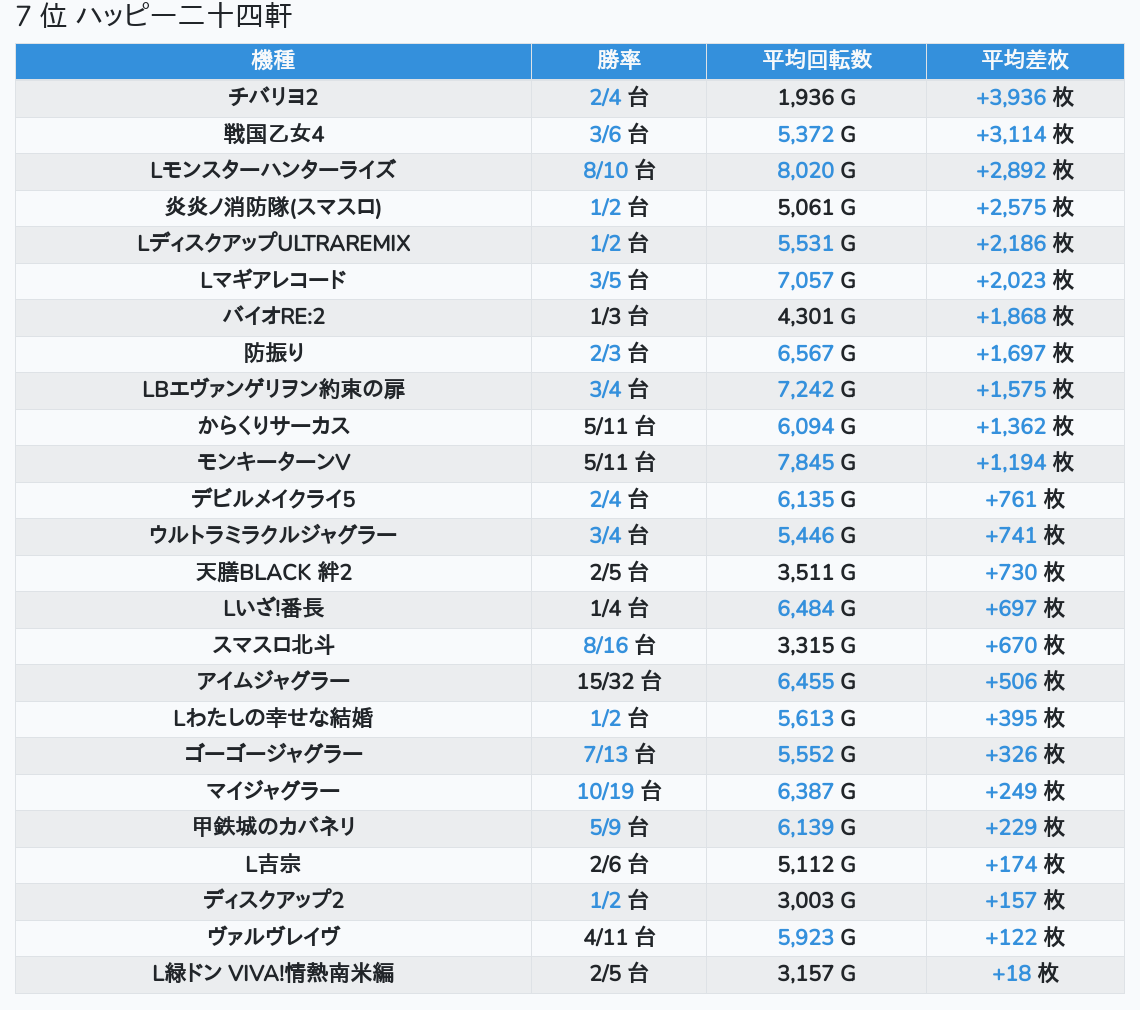This screenshot has width=1140, height=1010.
Task: Click the +506 枚 difference value
Action: 1025,682
